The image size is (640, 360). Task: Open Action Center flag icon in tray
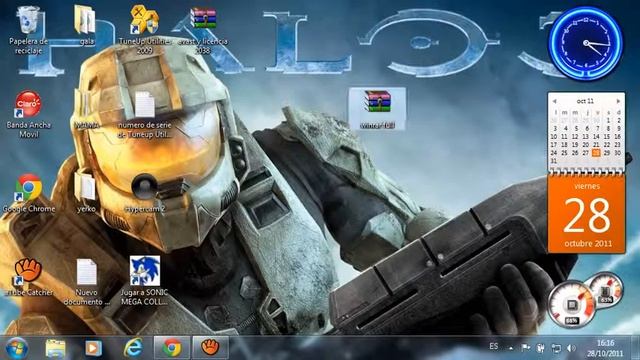(x=526, y=348)
